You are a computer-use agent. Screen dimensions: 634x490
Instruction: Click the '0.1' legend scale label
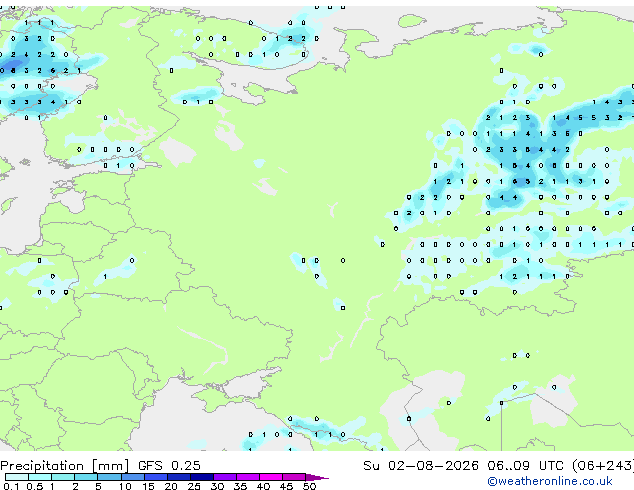coord(12,486)
